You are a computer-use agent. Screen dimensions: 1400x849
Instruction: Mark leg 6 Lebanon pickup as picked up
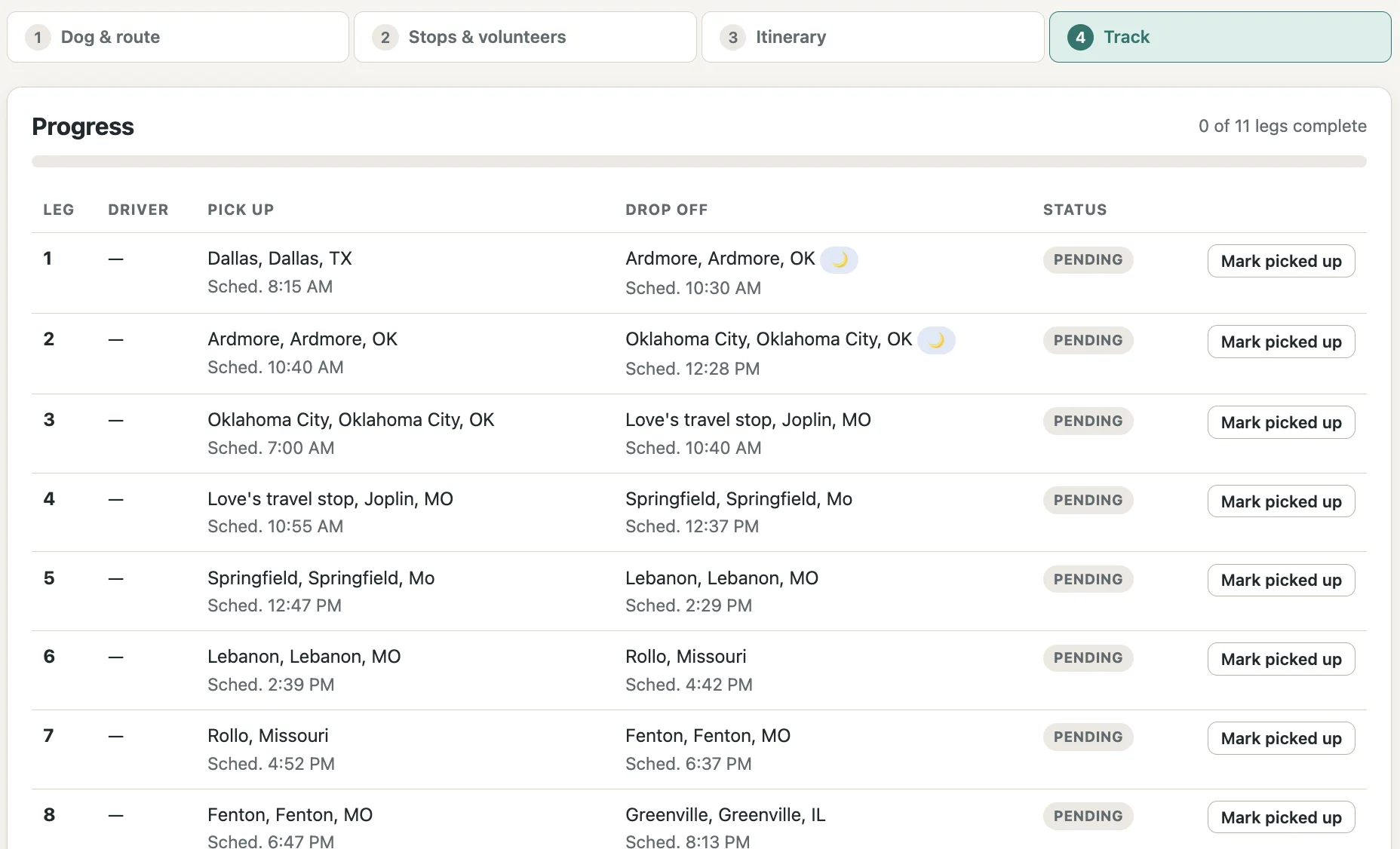click(1281, 659)
